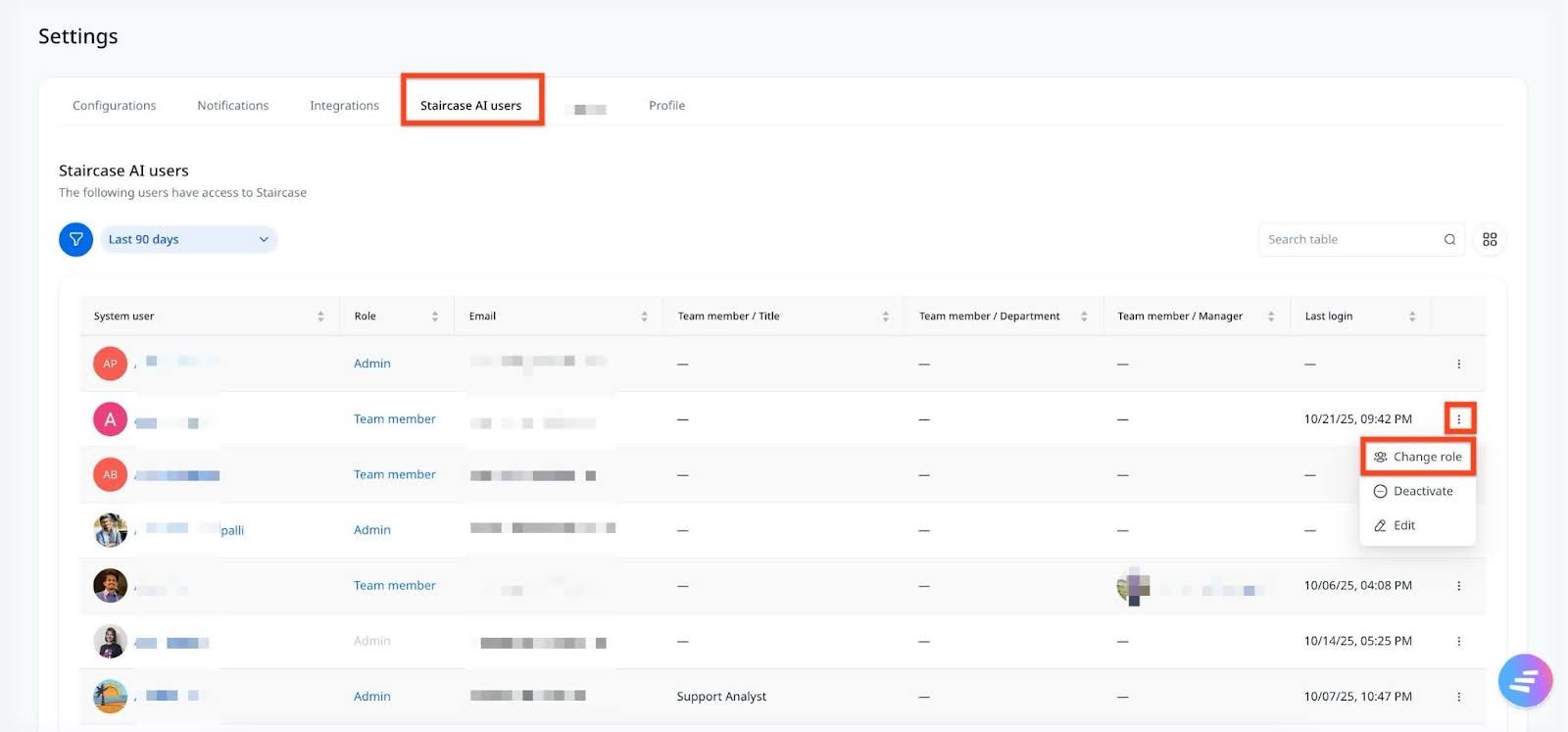Screen dimensions: 1568x732
Task: Click the 10/07/25, 10:47 PM login cell
Action: click(1358, 697)
